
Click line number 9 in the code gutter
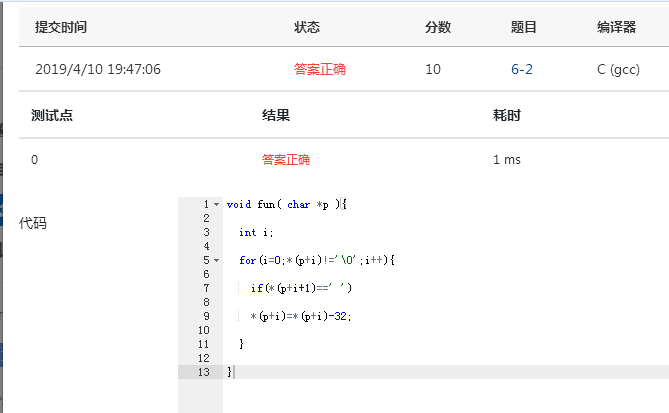tap(207, 316)
